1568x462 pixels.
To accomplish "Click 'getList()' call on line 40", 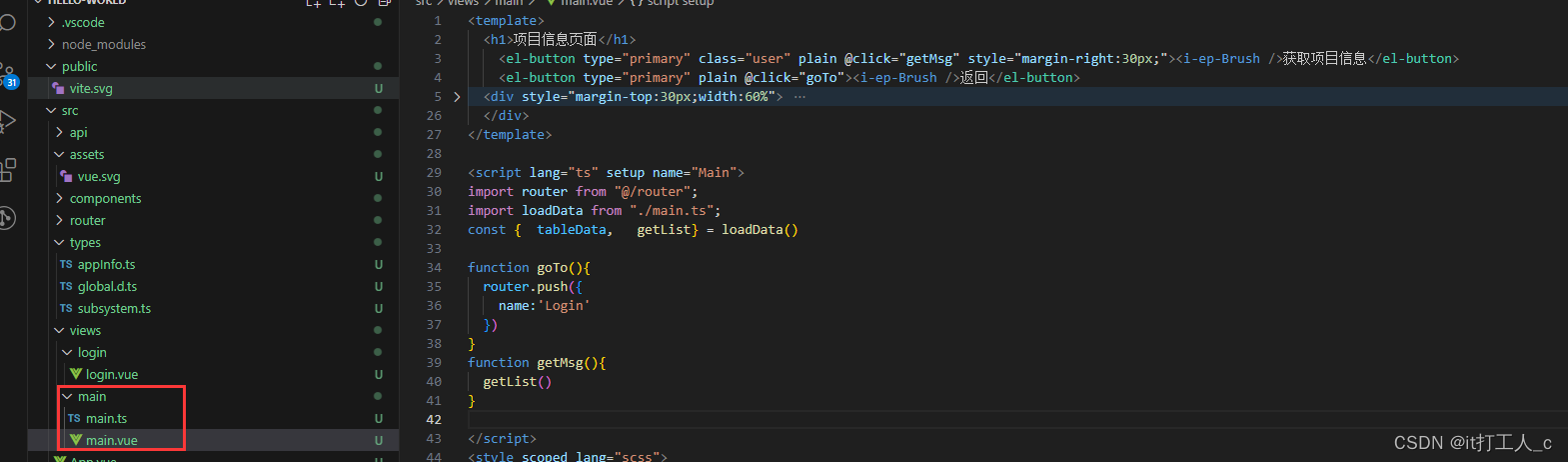I will coord(517,381).
